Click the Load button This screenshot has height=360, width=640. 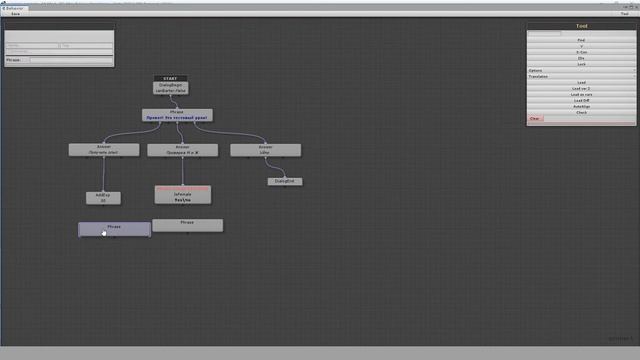pos(581,82)
